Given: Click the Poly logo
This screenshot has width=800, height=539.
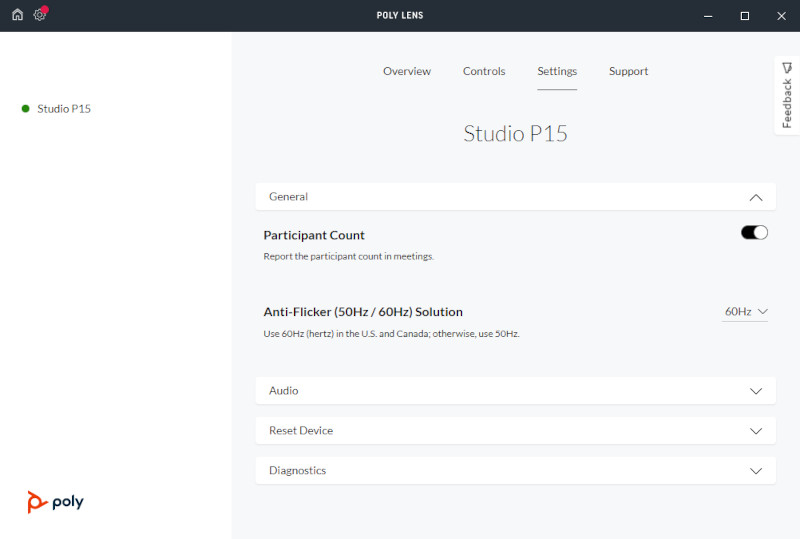Looking at the screenshot, I should pyautogui.click(x=55, y=502).
